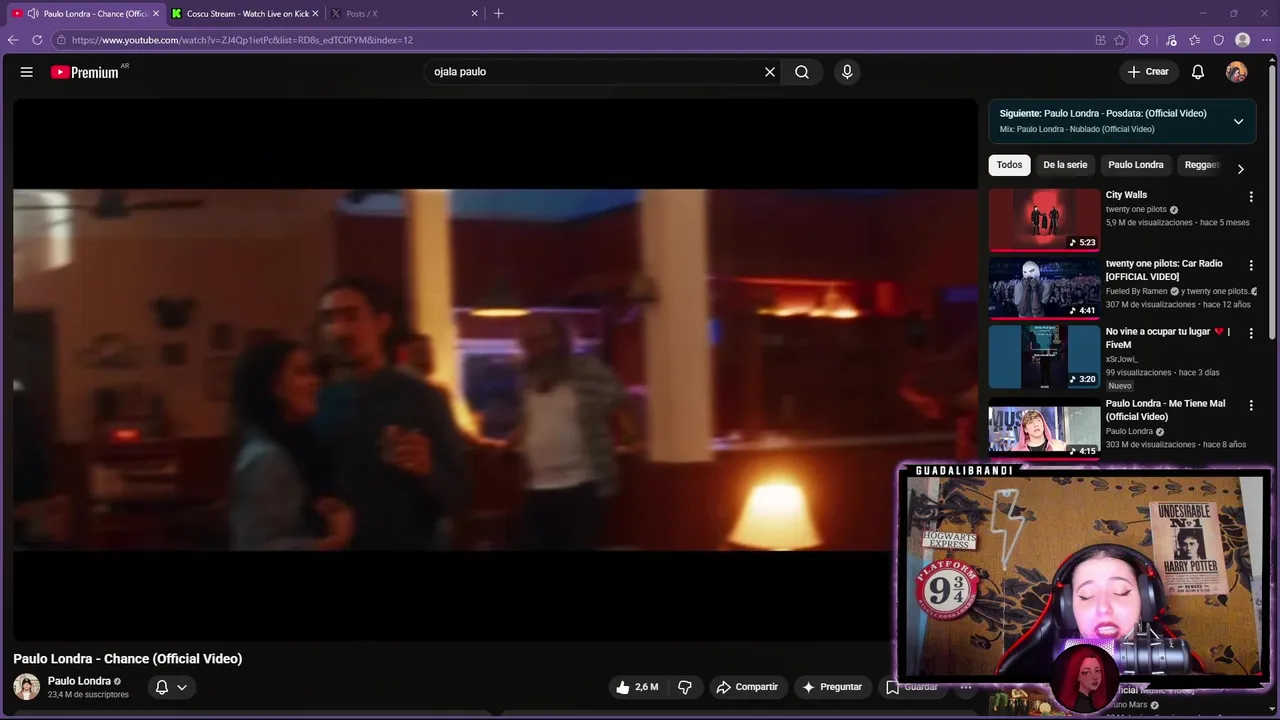Mute the YouTube tab audio icon
This screenshot has height=720, width=1280.
tap(33, 13)
